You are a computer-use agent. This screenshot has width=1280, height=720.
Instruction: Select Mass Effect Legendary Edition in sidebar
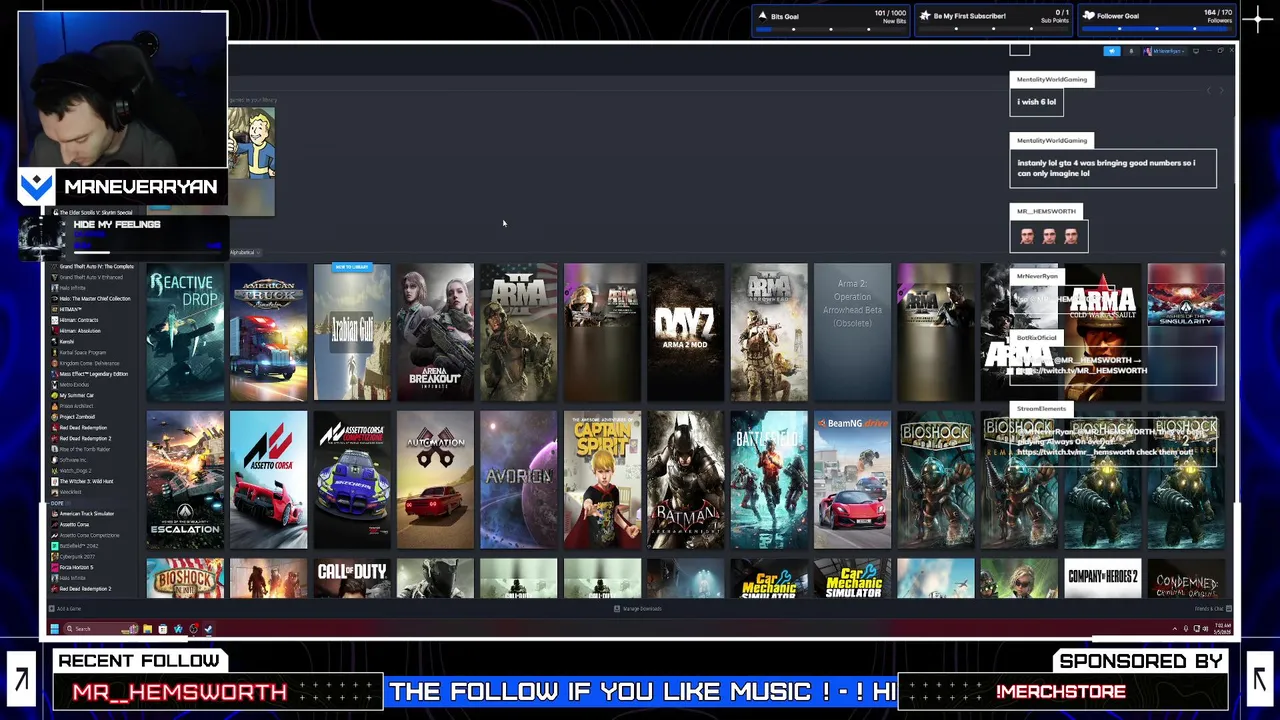89,374
